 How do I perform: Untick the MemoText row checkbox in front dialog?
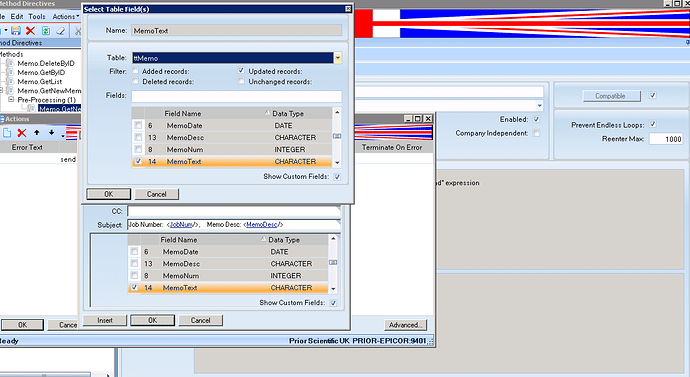click(x=139, y=161)
